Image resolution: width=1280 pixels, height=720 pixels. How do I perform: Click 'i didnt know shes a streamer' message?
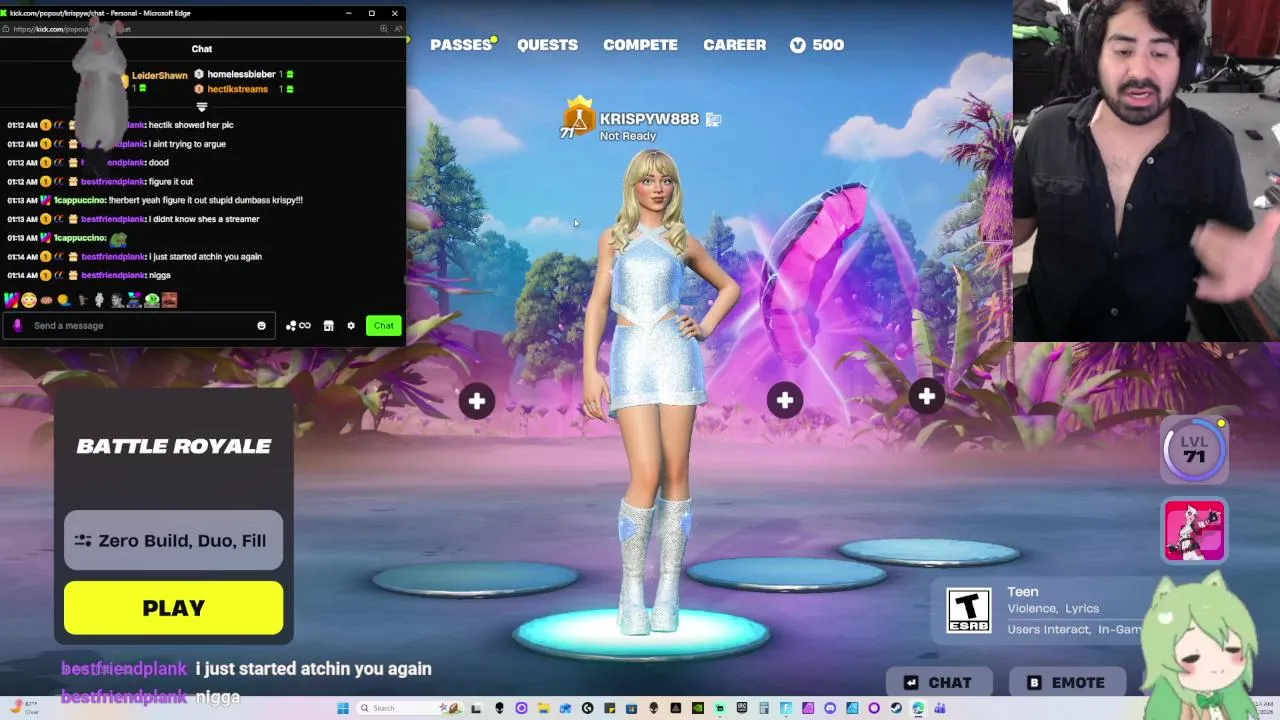203,219
